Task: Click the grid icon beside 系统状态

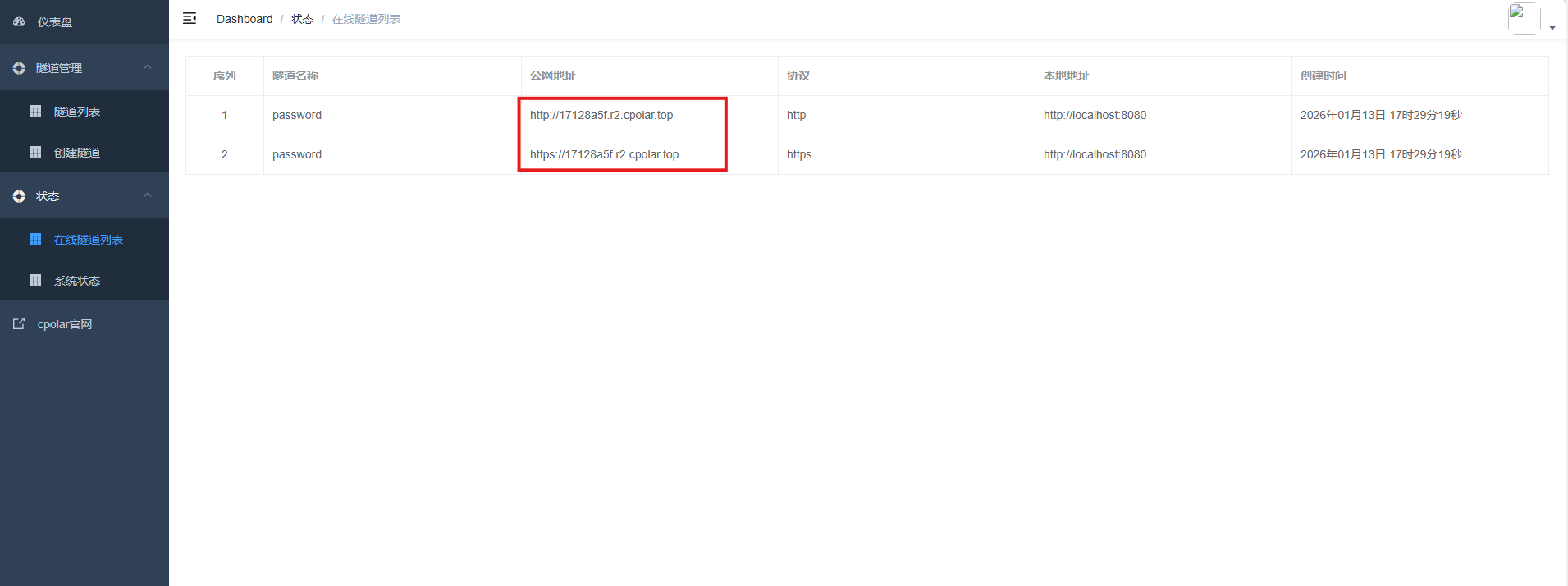Action: pos(35,280)
